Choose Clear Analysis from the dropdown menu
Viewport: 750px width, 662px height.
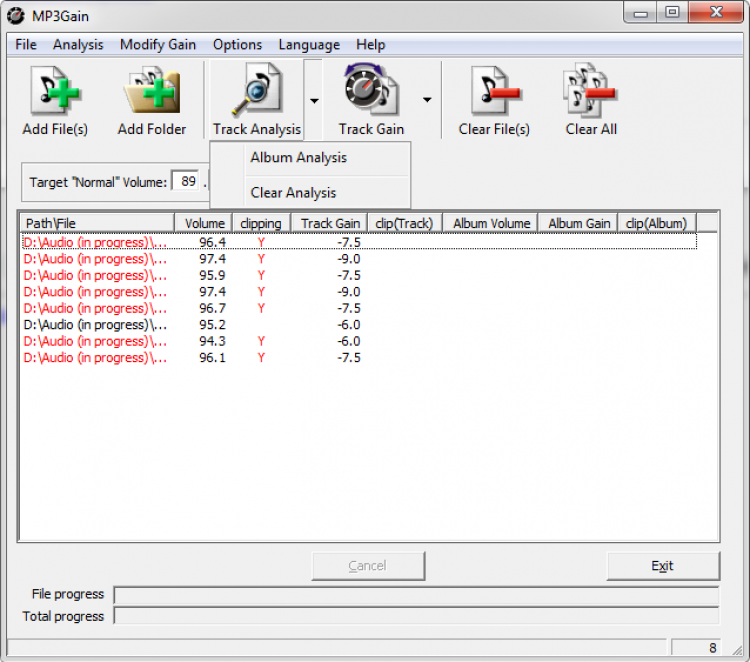[x=309, y=193]
